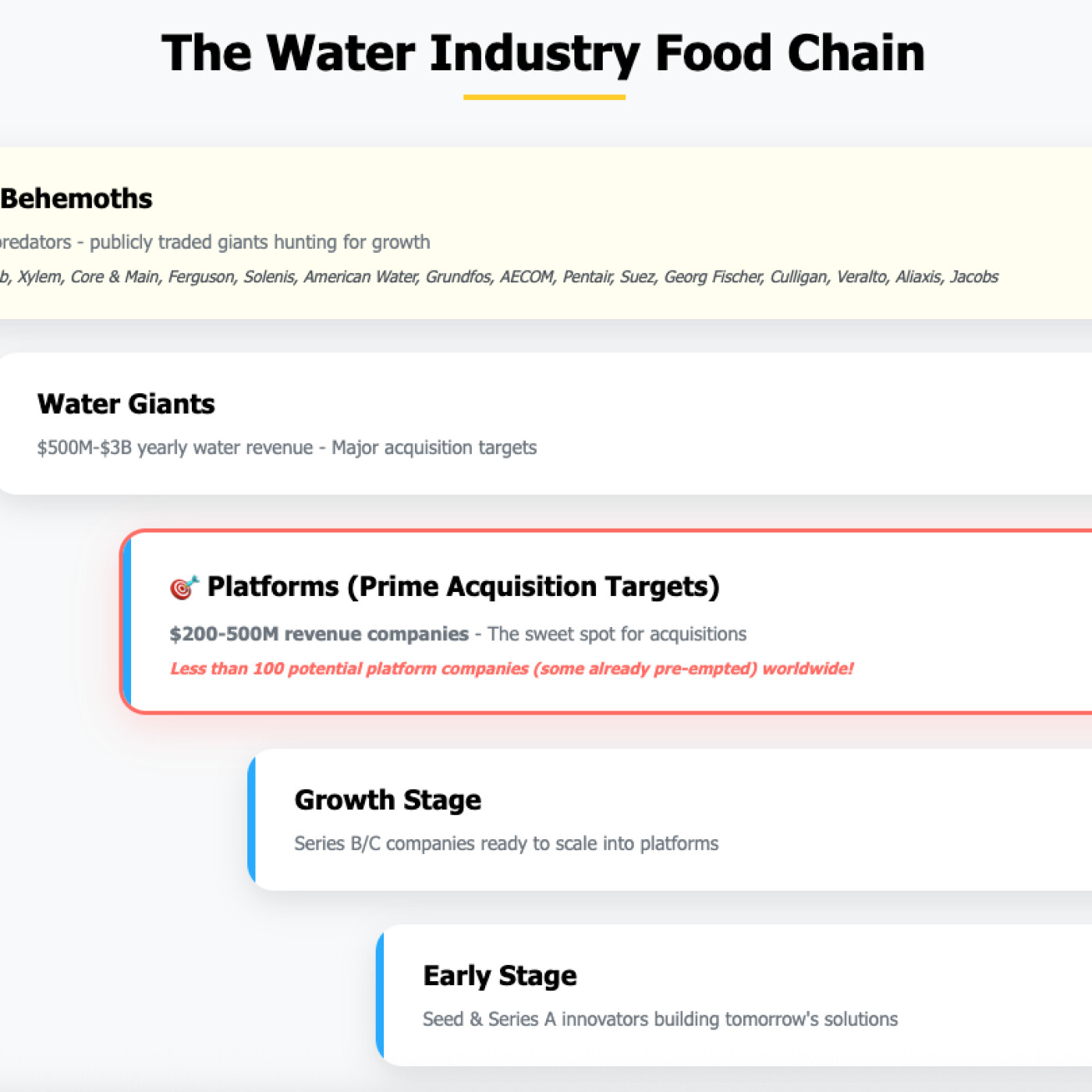Screen dimensions: 1092x1092
Task: Select Georg Fischer in the company list
Action: coord(713,277)
